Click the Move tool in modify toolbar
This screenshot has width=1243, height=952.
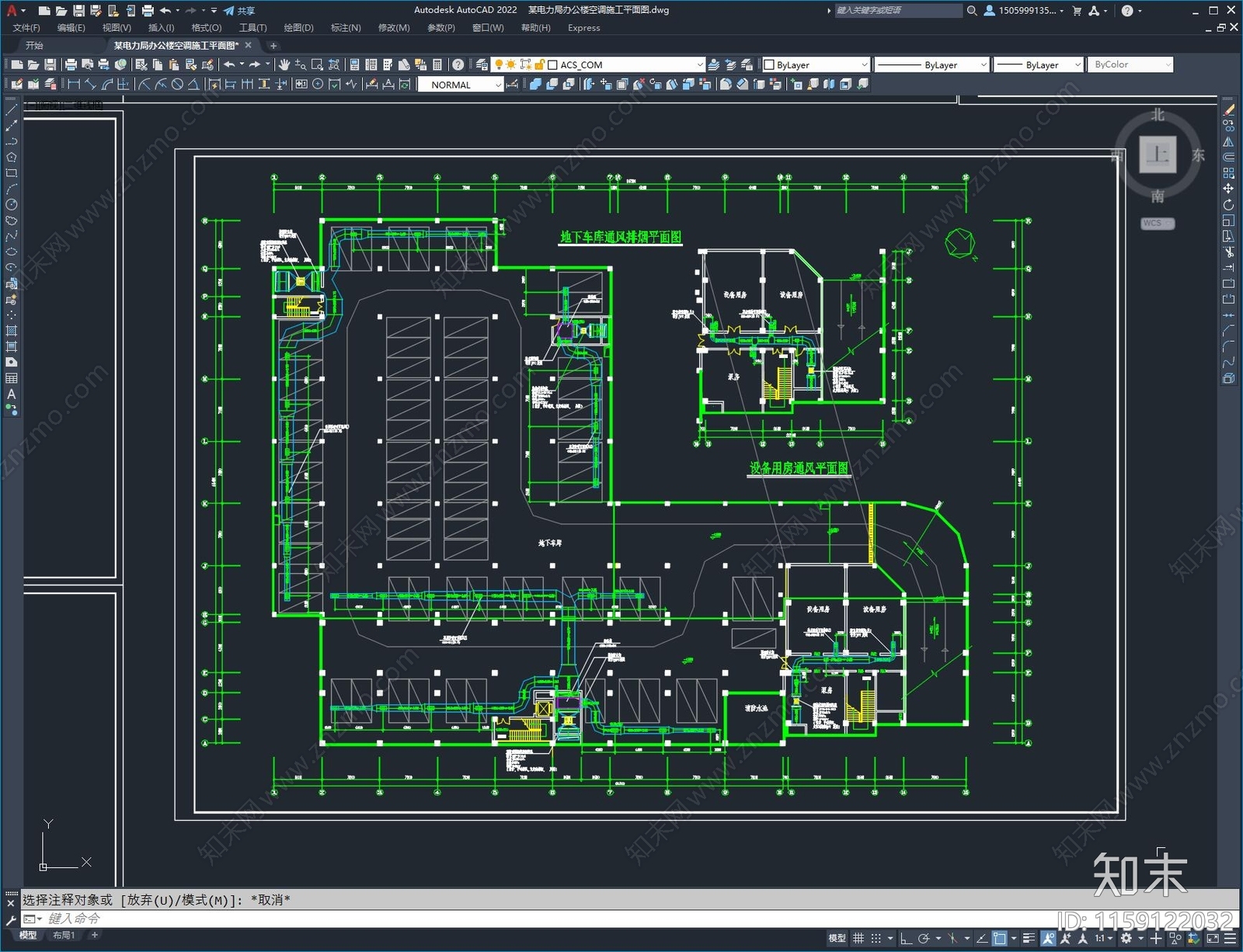pyautogui.click(x=1228, y=189)
